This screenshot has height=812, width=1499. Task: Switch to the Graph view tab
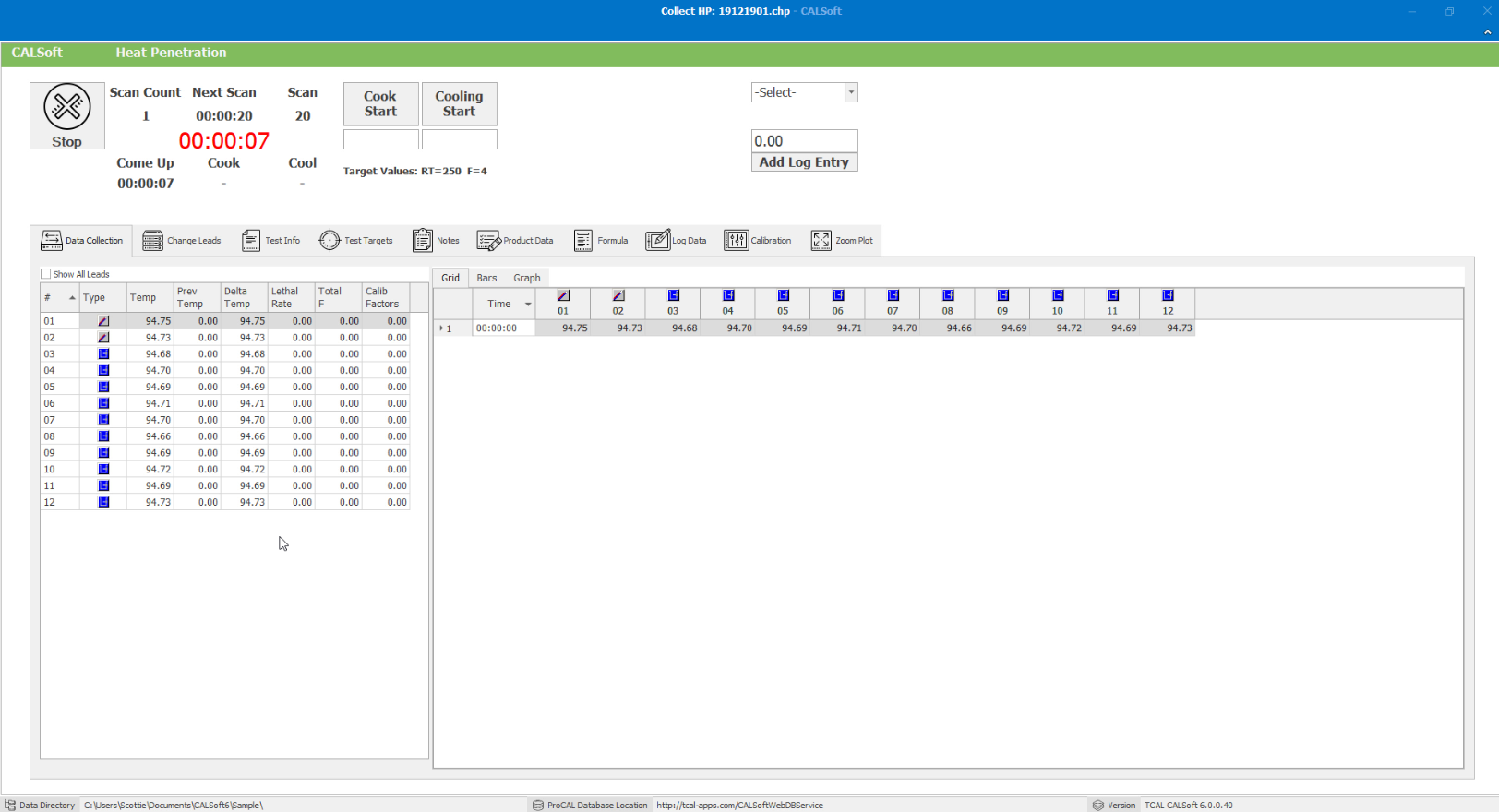tap(527, 278)
